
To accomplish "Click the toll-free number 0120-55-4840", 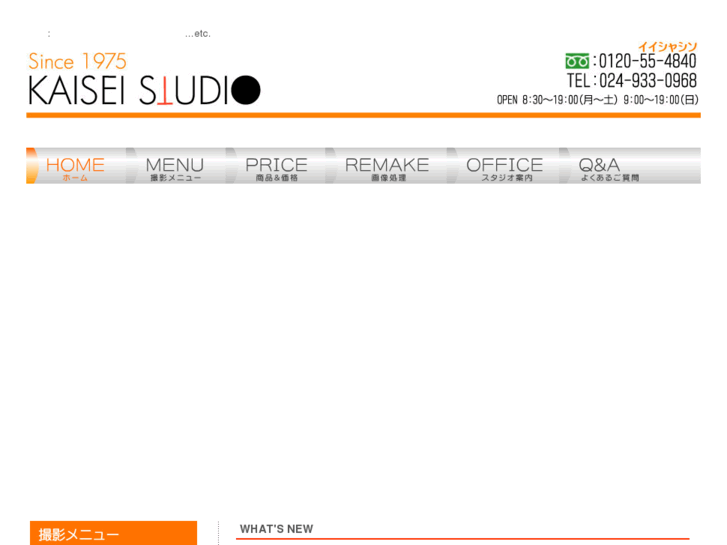I will pos(647,61).
